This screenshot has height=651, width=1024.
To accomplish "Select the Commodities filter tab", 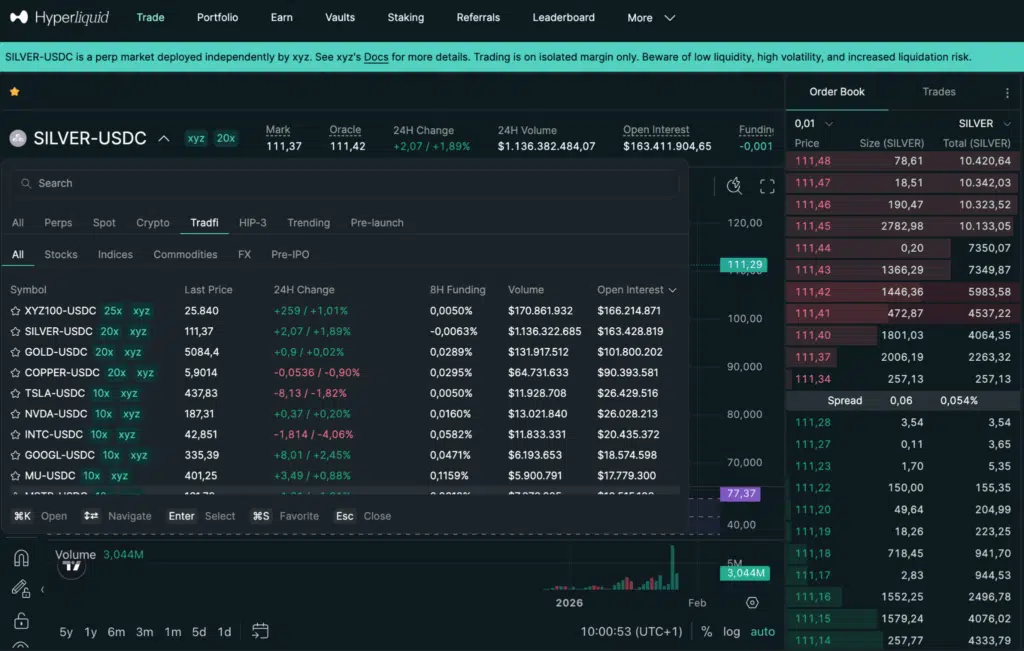I will coord(185,255).
